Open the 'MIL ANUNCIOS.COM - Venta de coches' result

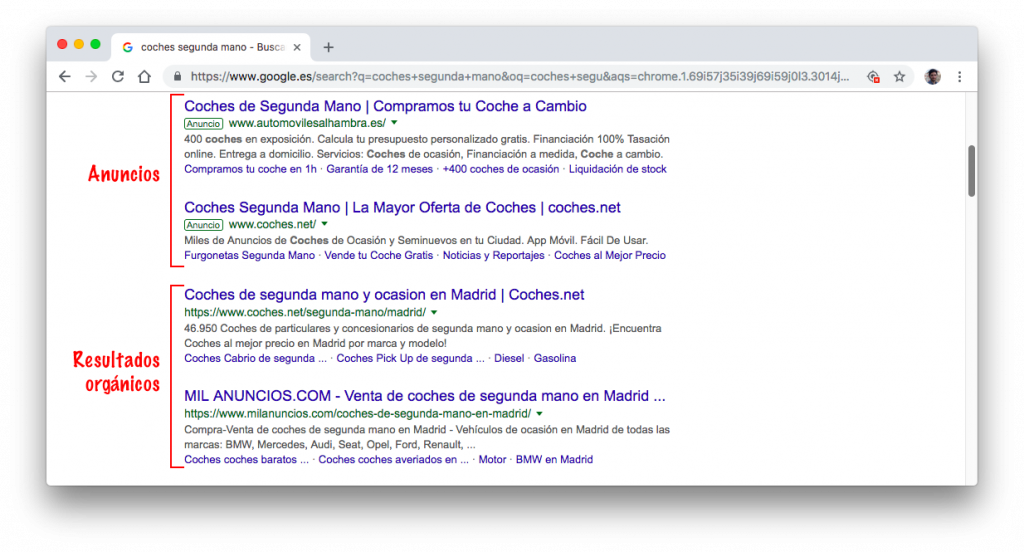click(x=424, y=396)
